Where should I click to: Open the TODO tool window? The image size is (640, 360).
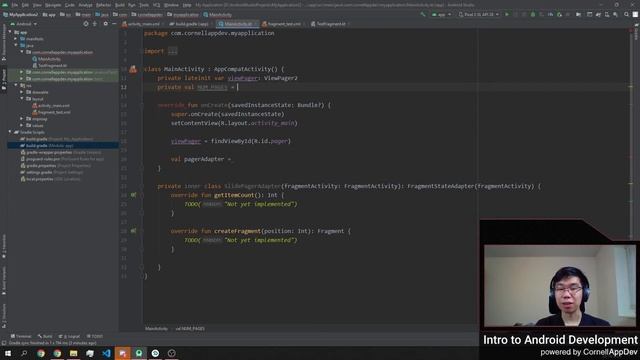point(95,336)
